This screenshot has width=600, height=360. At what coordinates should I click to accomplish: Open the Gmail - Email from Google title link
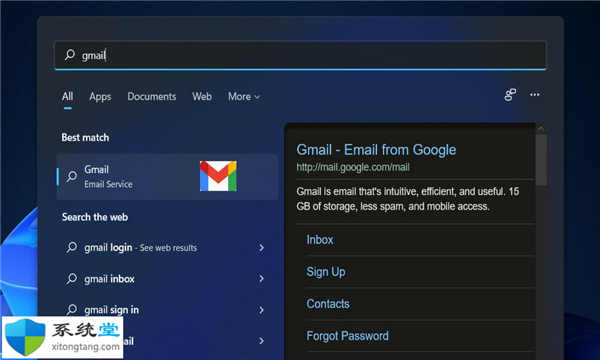[376, 150]
